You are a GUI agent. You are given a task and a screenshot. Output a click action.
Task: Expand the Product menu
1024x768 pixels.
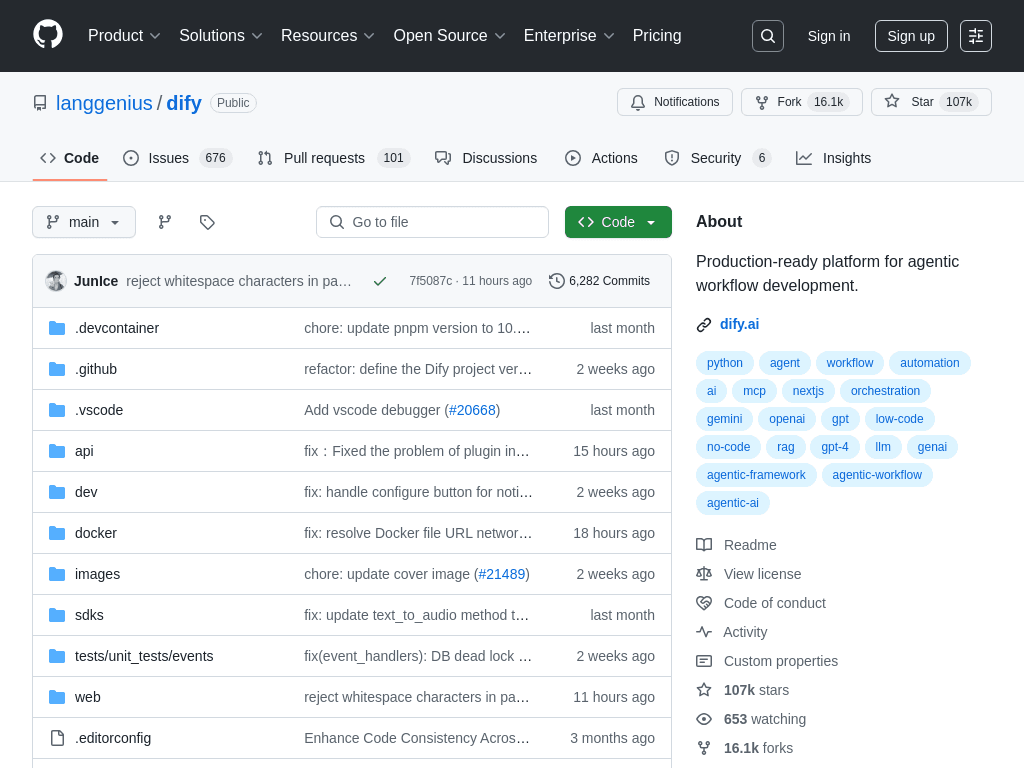[x=124, y=36]
